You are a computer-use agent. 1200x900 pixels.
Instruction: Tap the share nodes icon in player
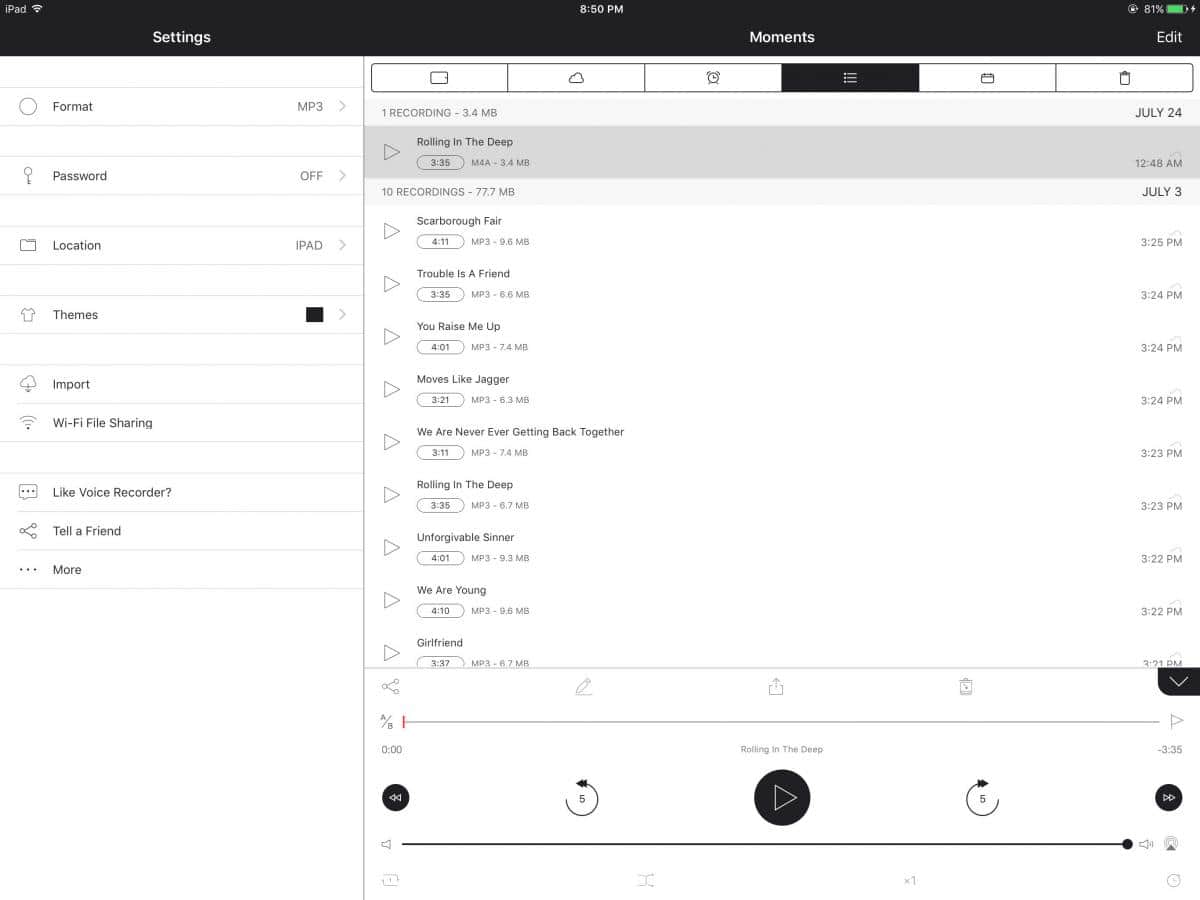coord(391,687)
